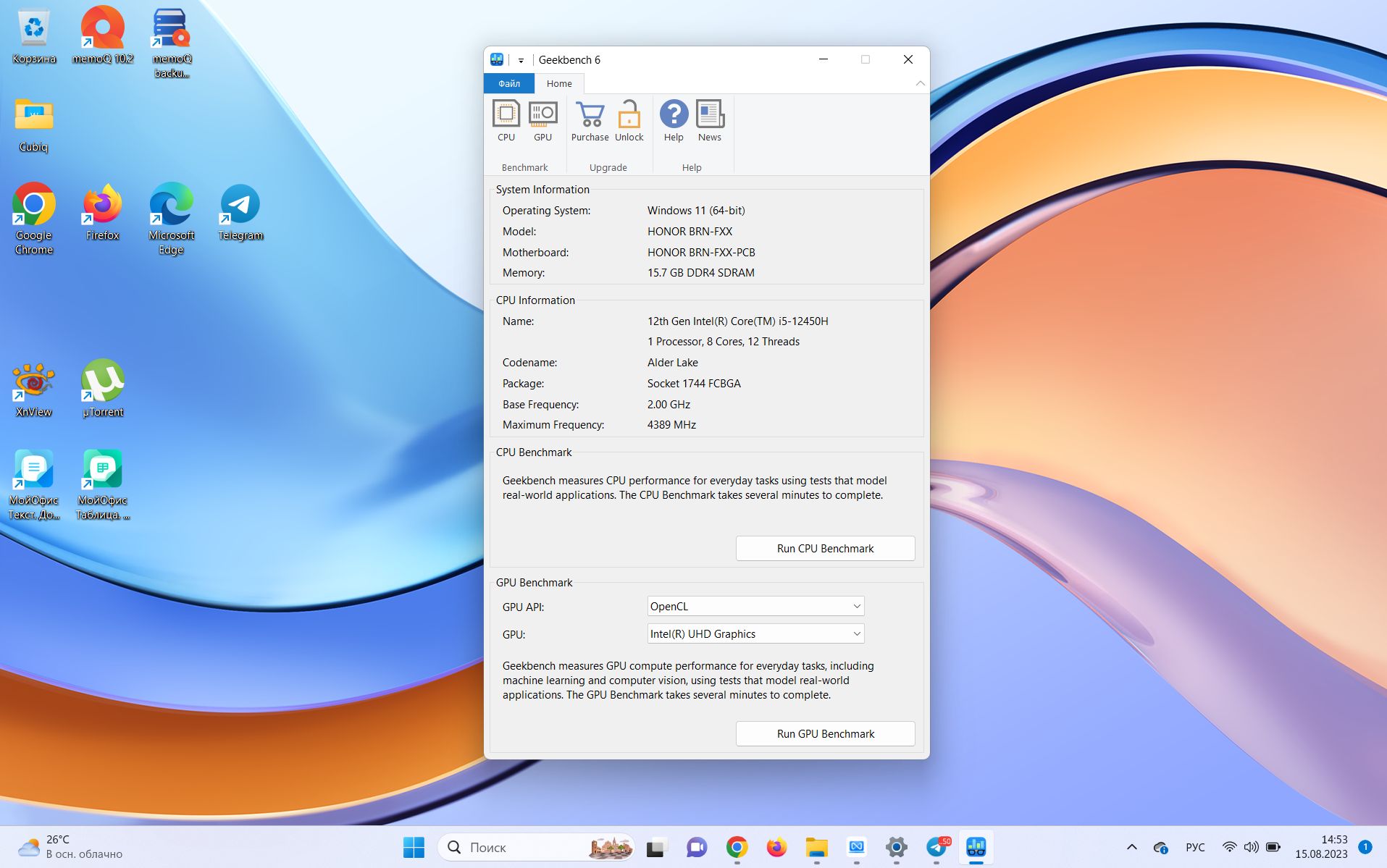Select the memoQ 10.2 desktop shortcut
Viewport: 1387px width, 868px height.
[x=103, y=36]
